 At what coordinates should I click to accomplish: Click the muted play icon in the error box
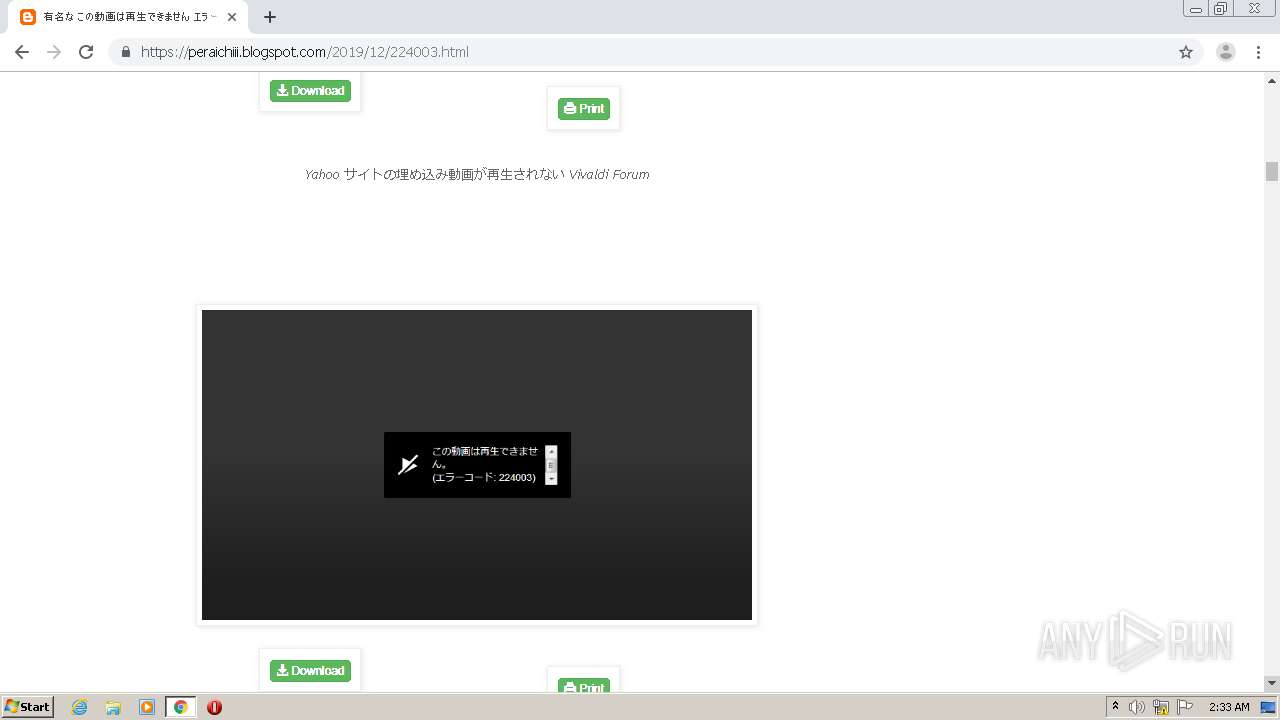click(408, 465)
